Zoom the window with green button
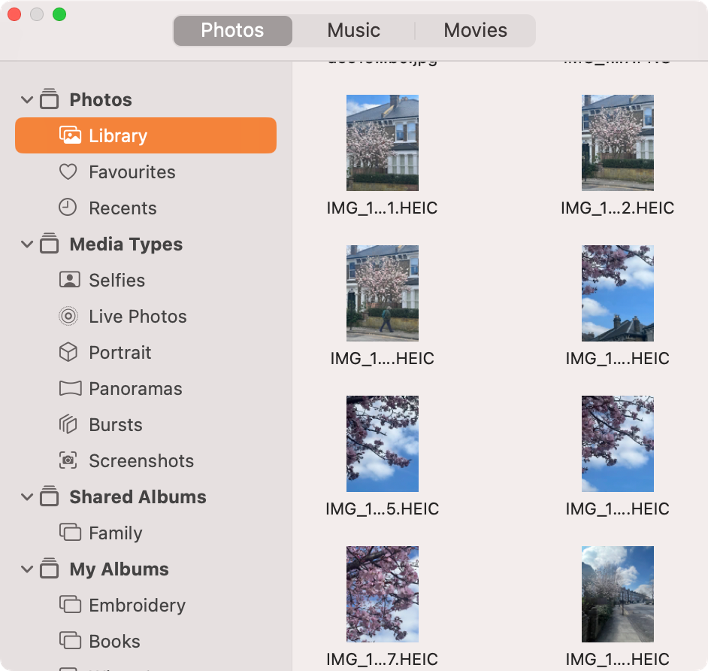Viewport: 708px width, 672px height. point(59,14)
